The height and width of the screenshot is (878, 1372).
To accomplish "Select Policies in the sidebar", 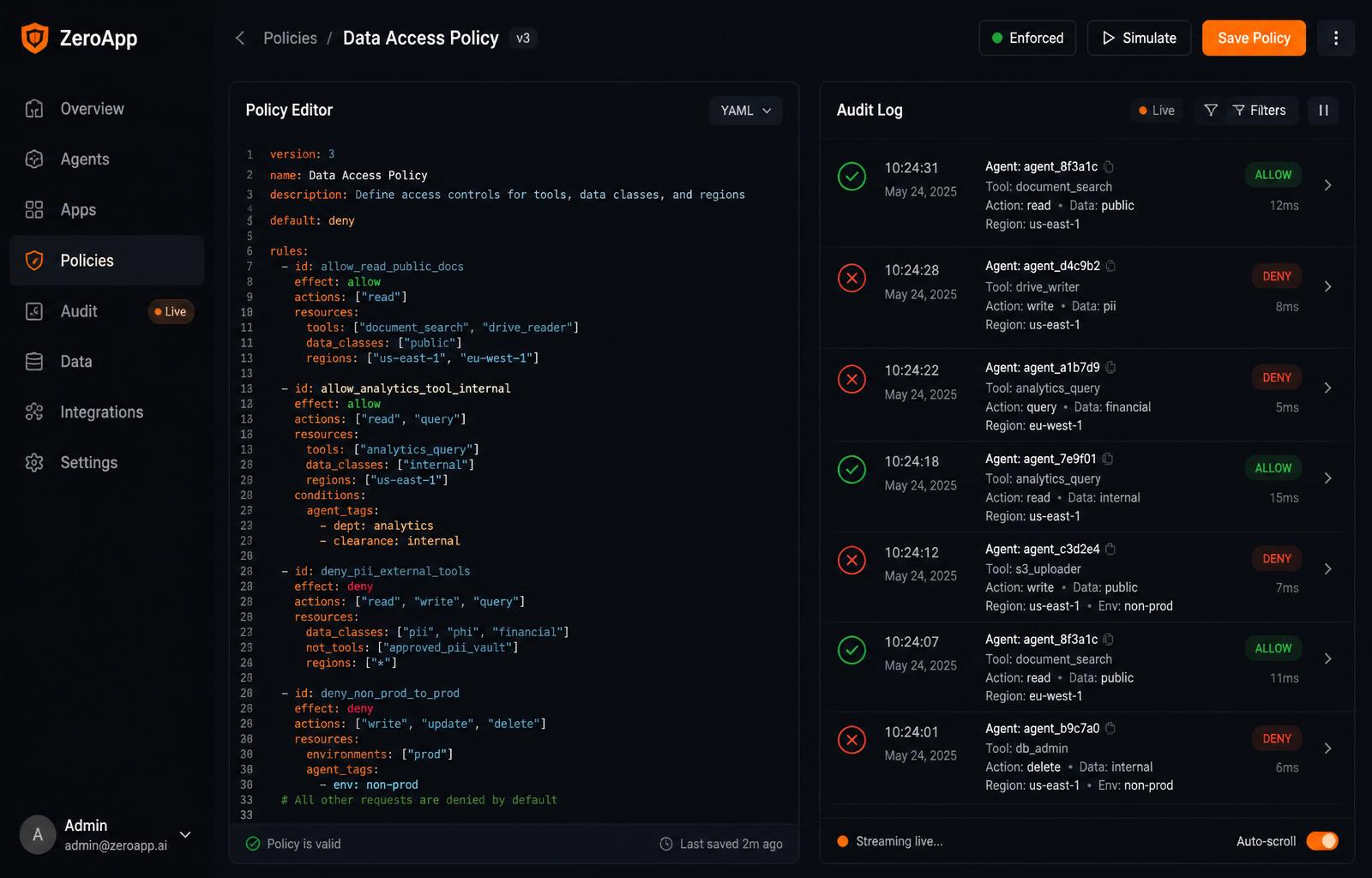I will (107, 261).
